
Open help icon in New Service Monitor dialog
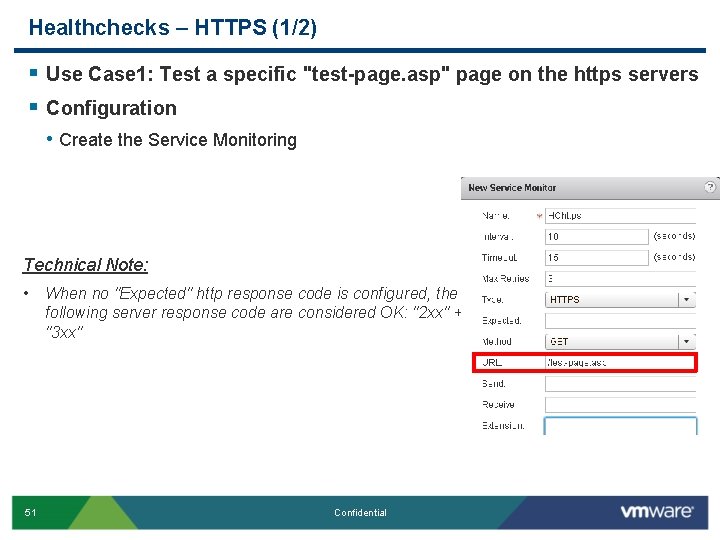point(710,187)
